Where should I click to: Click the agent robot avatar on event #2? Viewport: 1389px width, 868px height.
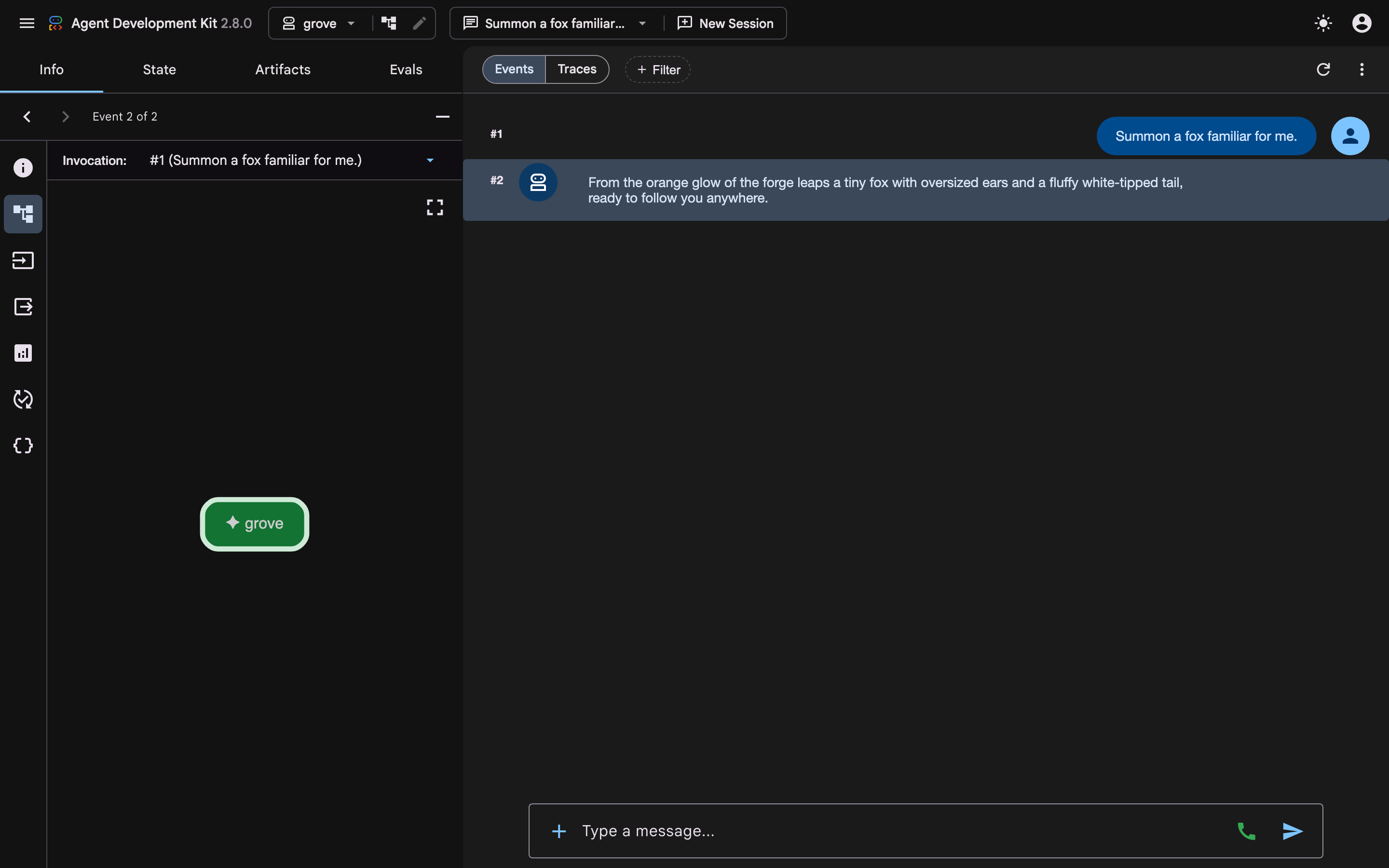tap(538, 183)
